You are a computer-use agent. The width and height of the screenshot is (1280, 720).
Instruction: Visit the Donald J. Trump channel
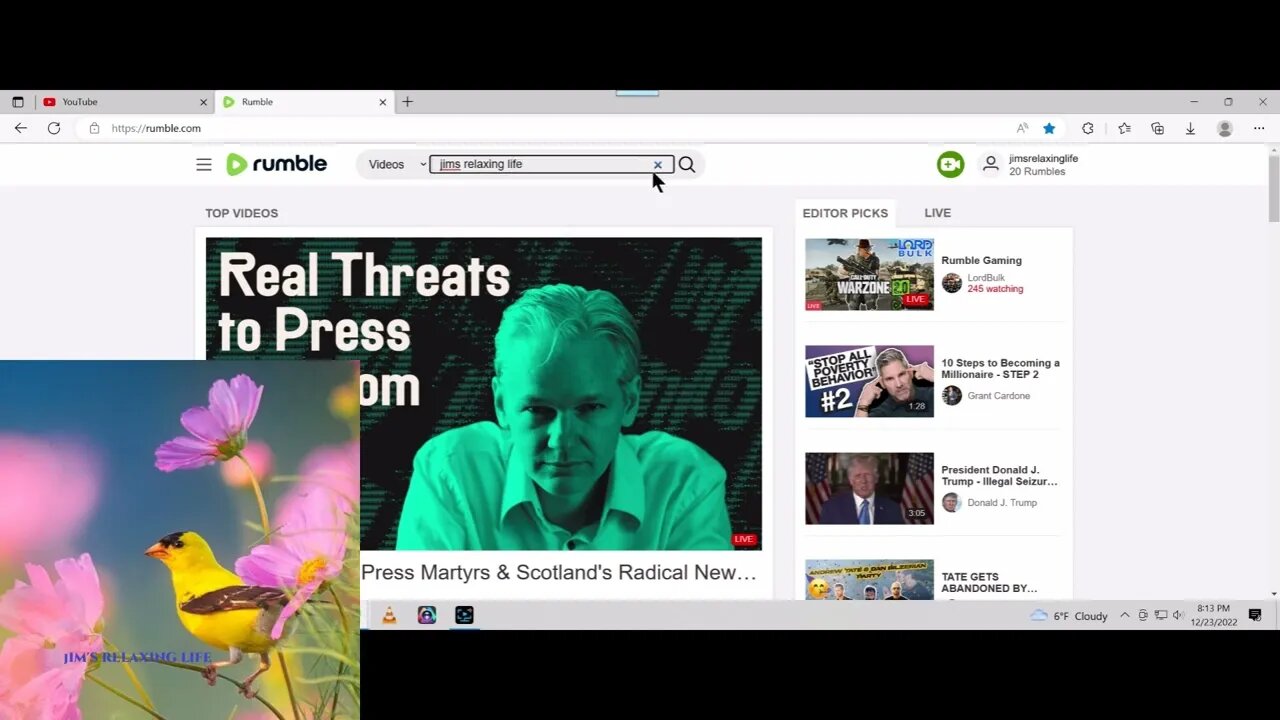1002,503
